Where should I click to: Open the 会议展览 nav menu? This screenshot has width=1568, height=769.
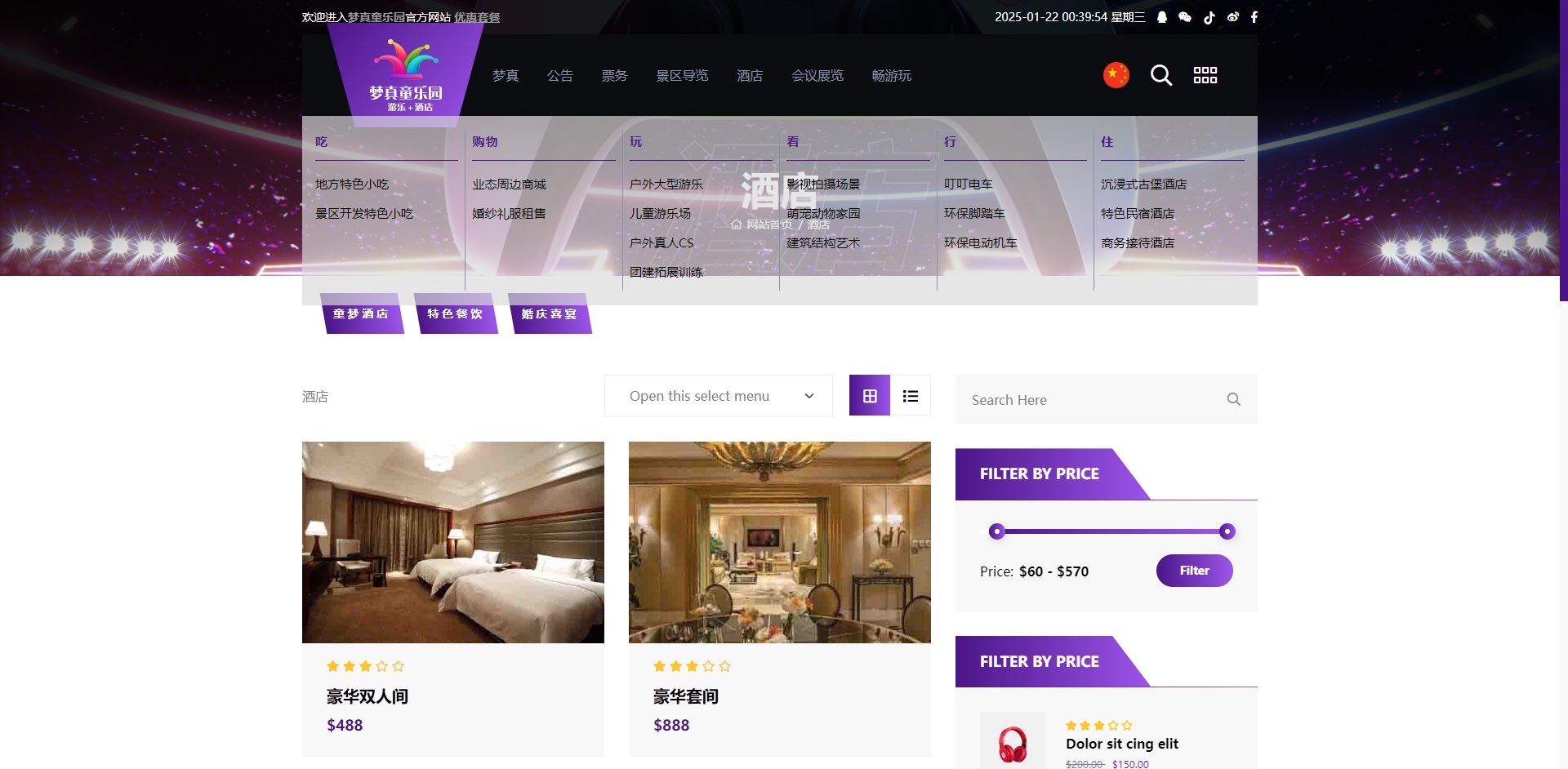(817, 75)
